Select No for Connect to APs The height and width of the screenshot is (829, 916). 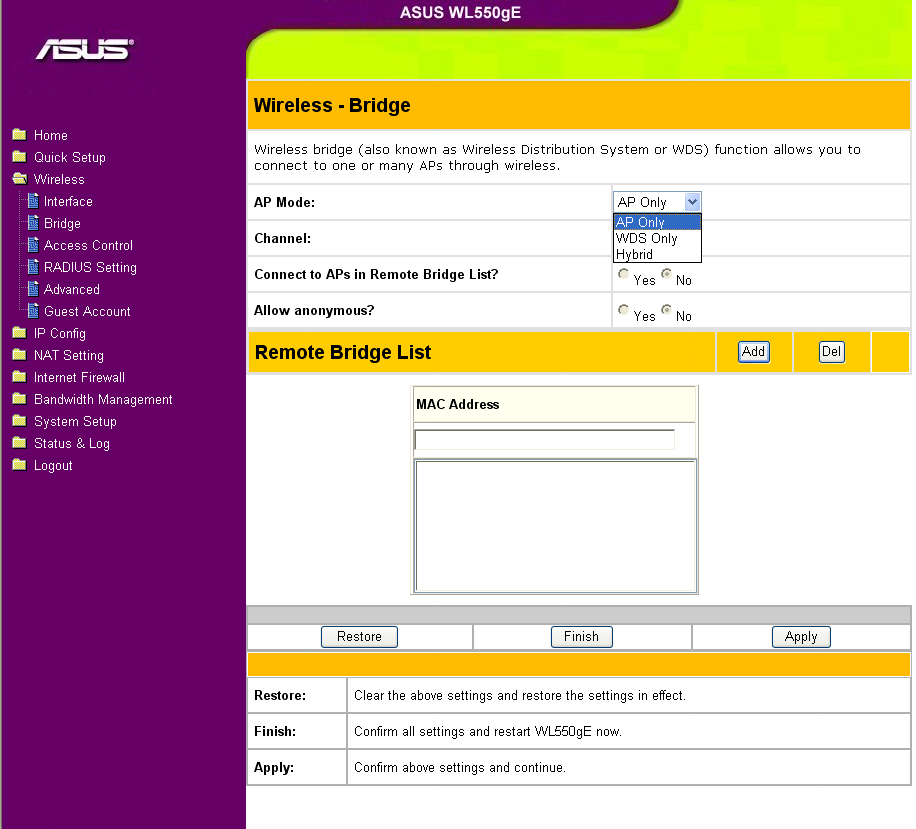tap(666, 274)
